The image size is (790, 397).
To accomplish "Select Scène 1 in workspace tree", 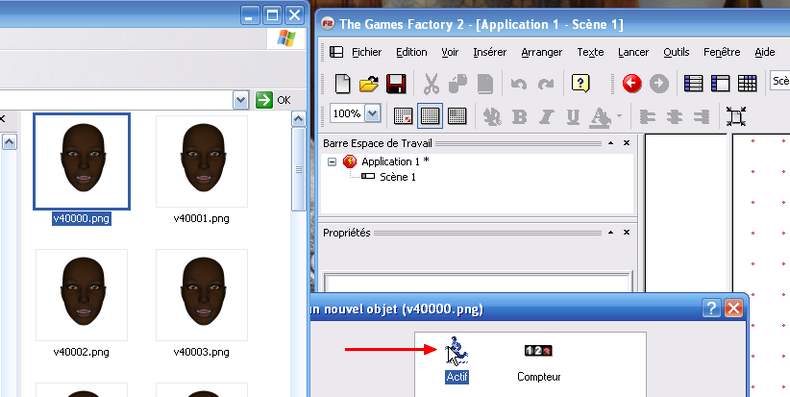I will click(398, 177).
